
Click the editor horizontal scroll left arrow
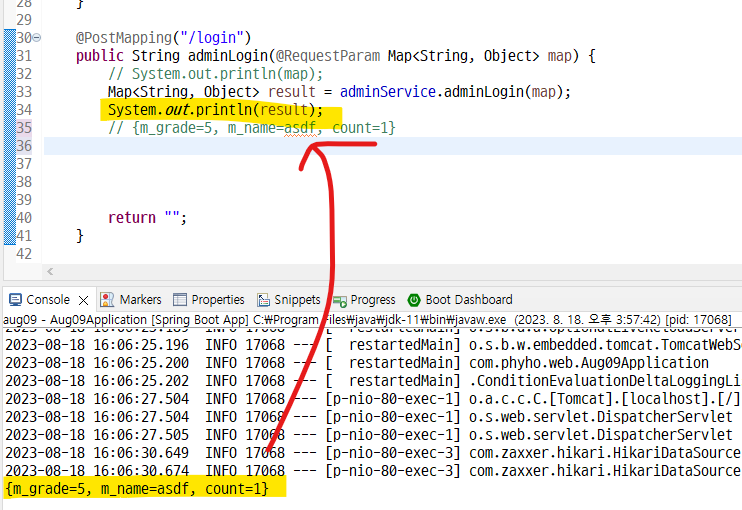[50, 271]
